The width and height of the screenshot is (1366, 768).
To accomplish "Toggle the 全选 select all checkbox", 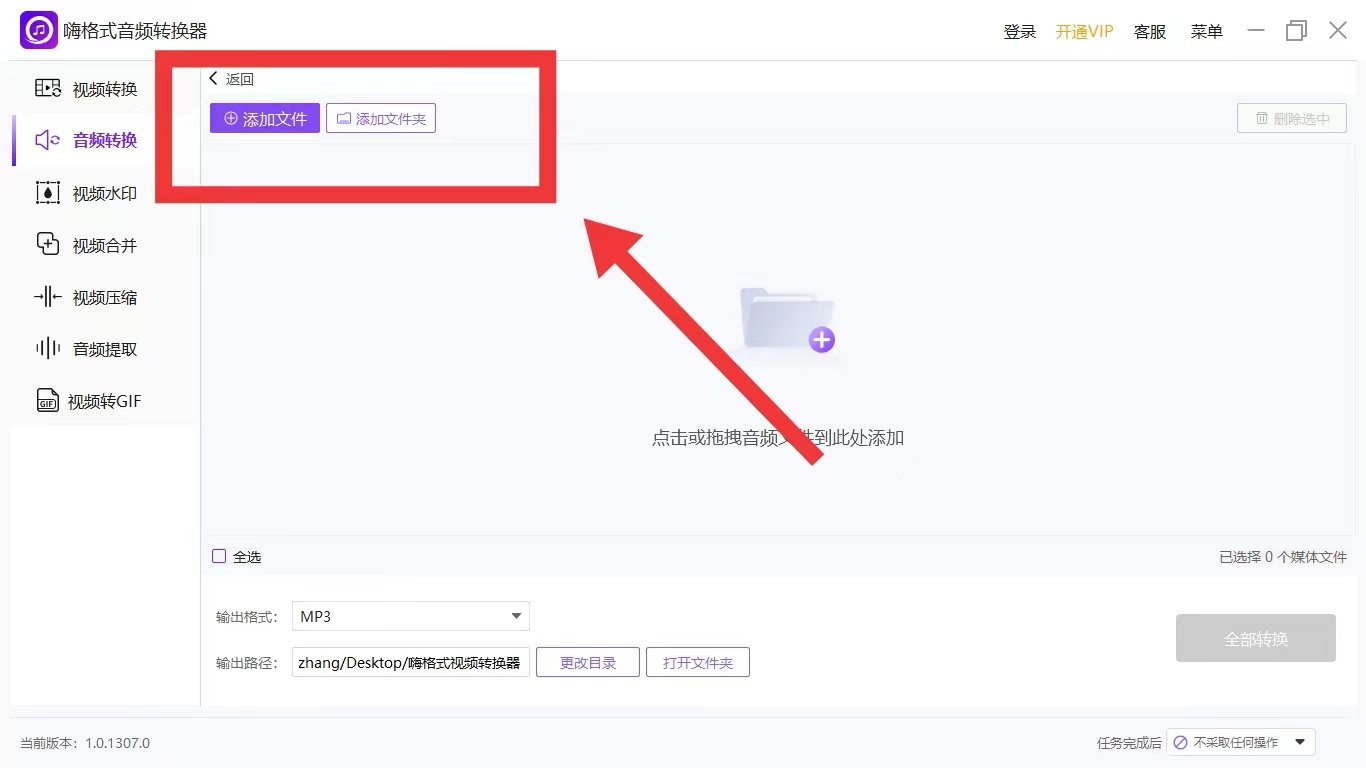I will (219, 556).
